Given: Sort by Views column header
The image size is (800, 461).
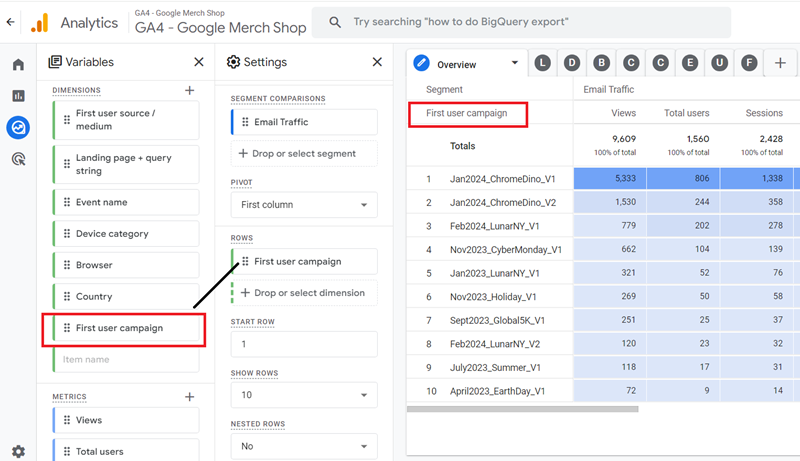Looking at the screenshot, I should [x=623, y=113].
